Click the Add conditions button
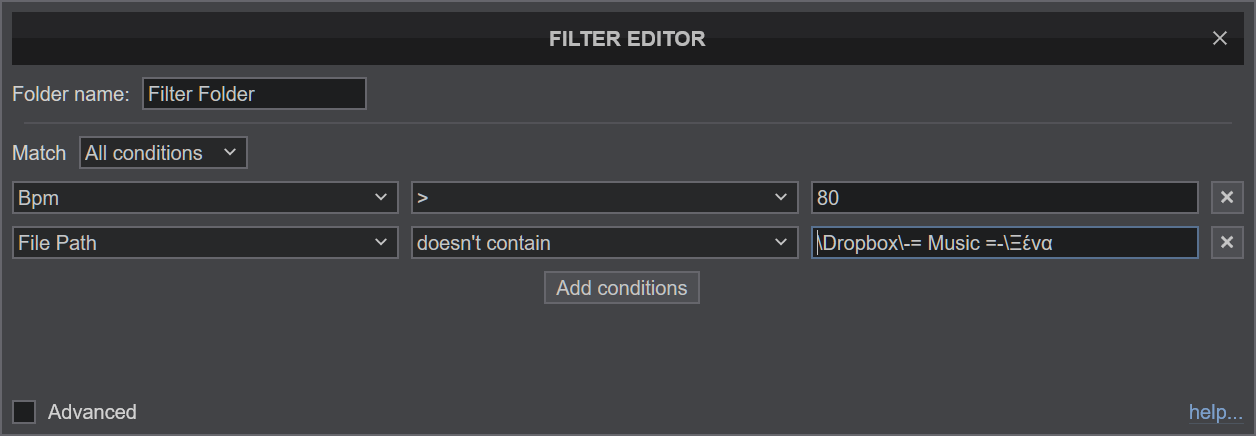The image size is (1256, 436). point(622,288)
